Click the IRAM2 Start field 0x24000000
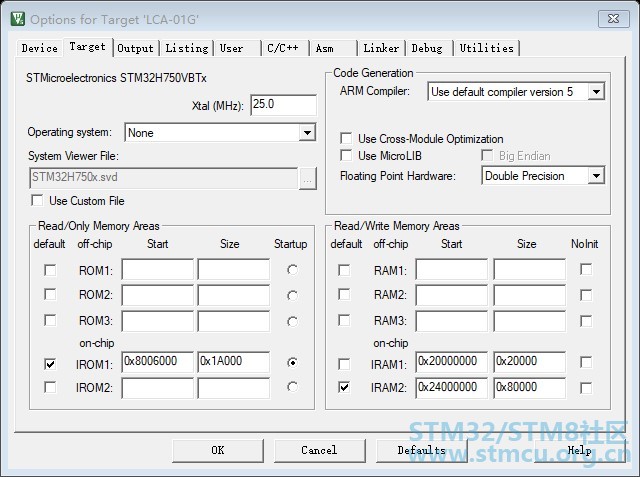The image size is (640, 477). pos(451,388)
